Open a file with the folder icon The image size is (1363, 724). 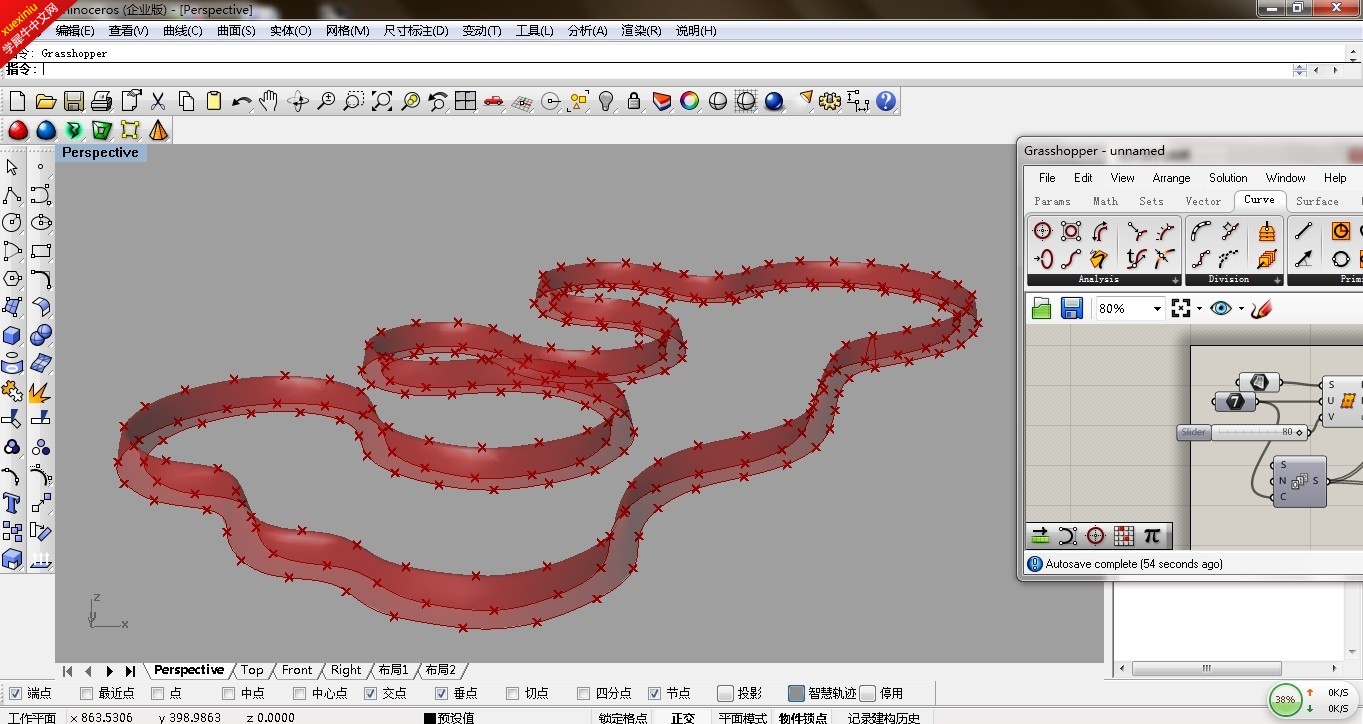[x=45, y=101]
